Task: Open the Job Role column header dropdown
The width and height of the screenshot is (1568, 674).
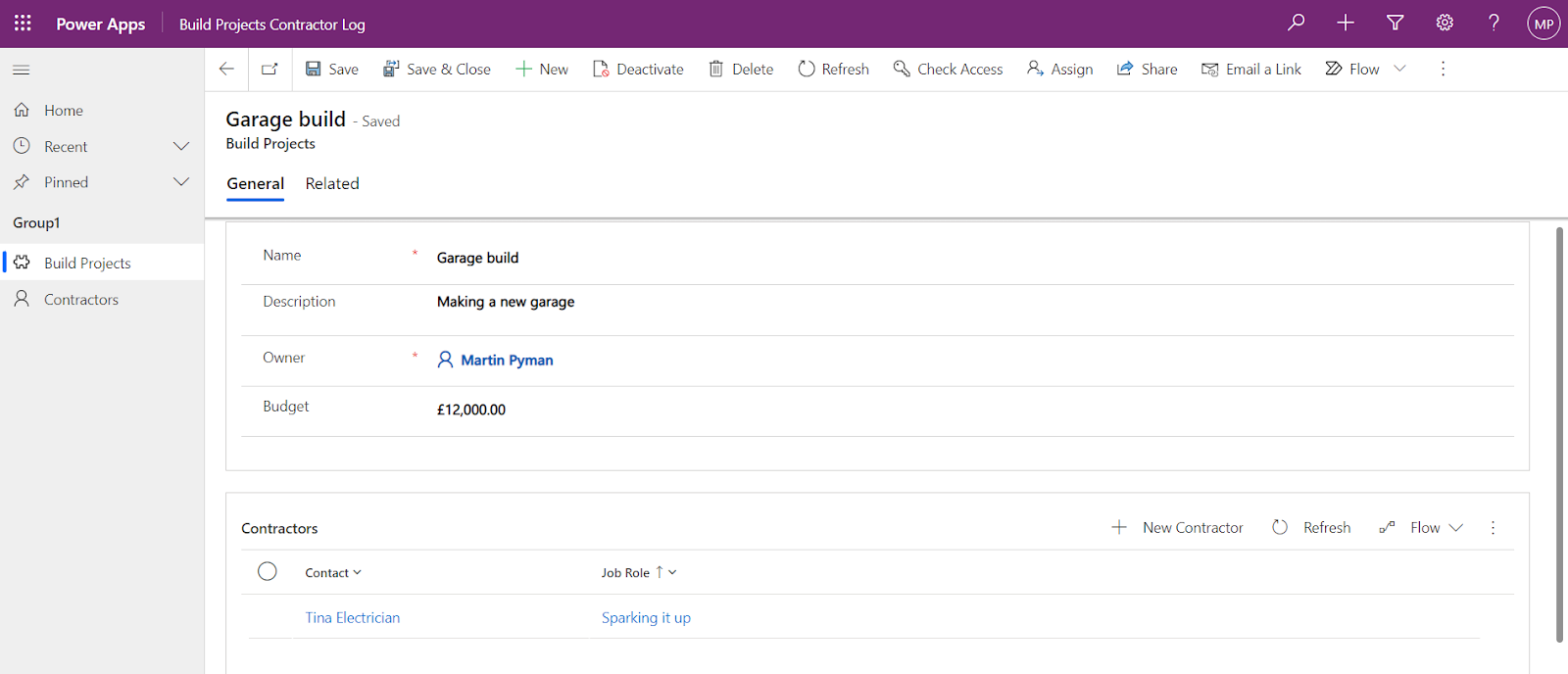Action: point(639,572)
